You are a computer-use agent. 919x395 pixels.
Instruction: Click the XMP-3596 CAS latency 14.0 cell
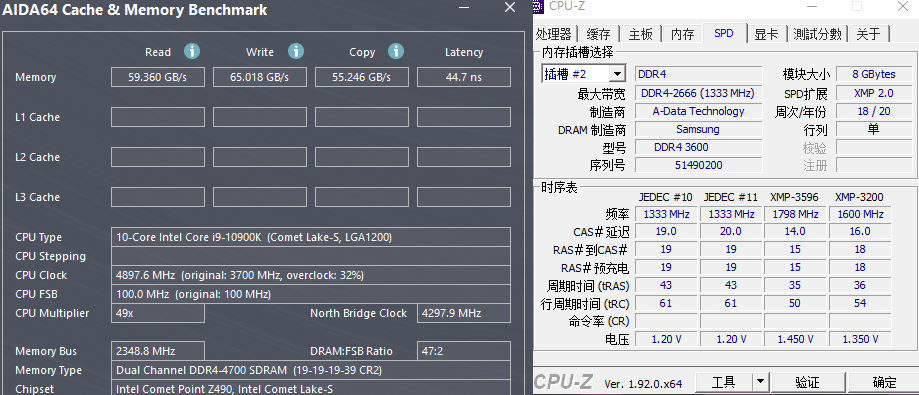pos(795,231)
